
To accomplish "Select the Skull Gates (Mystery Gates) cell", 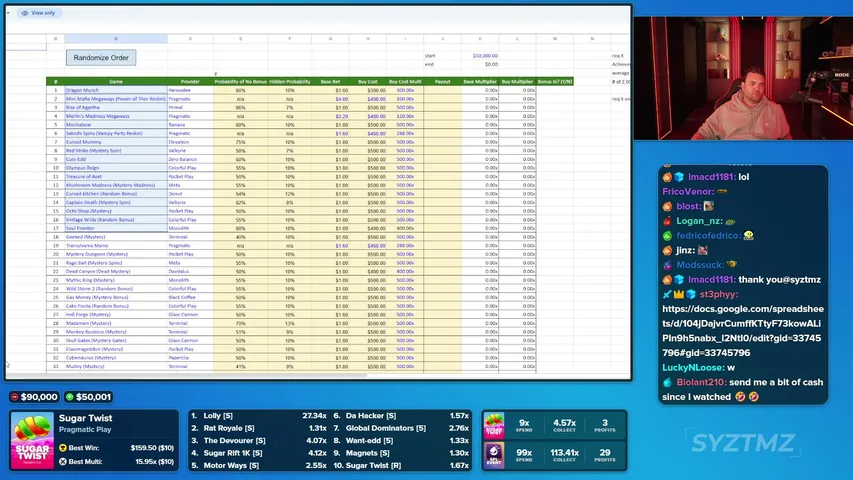I will click(x=116, y=341).
